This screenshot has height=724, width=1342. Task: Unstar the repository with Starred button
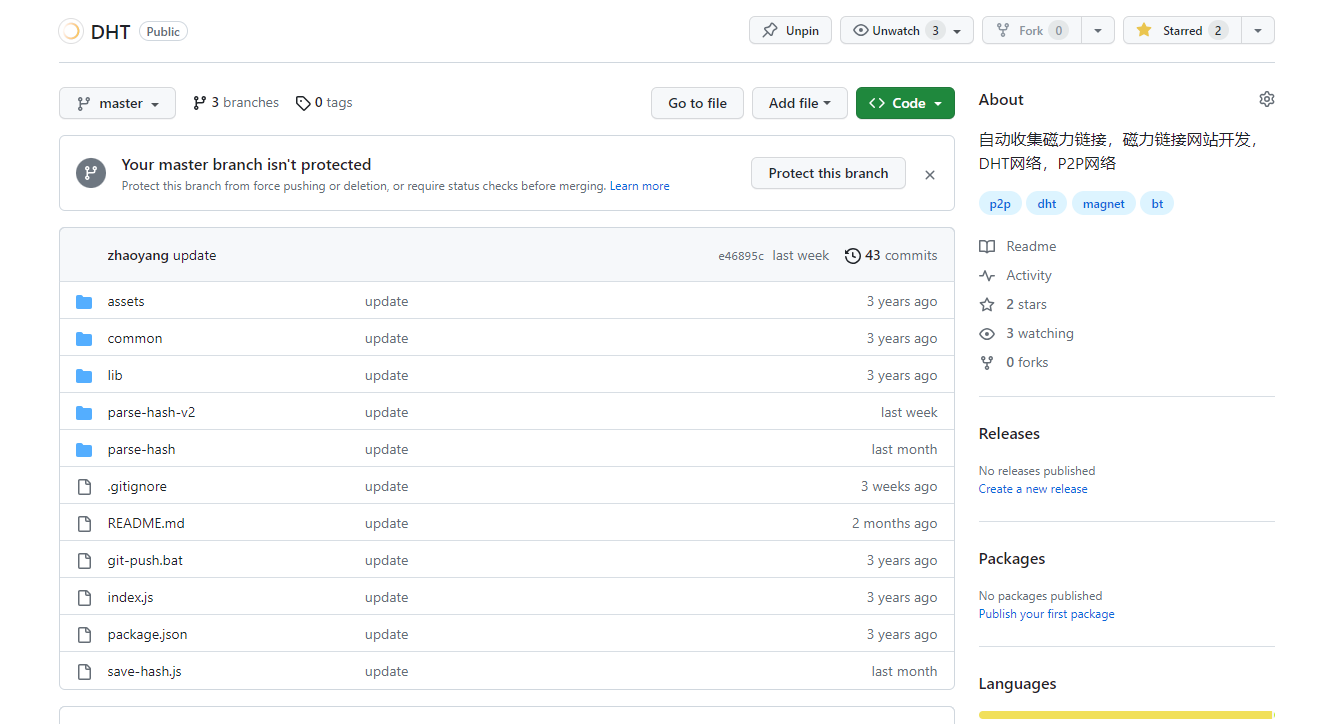[1183, 31]
